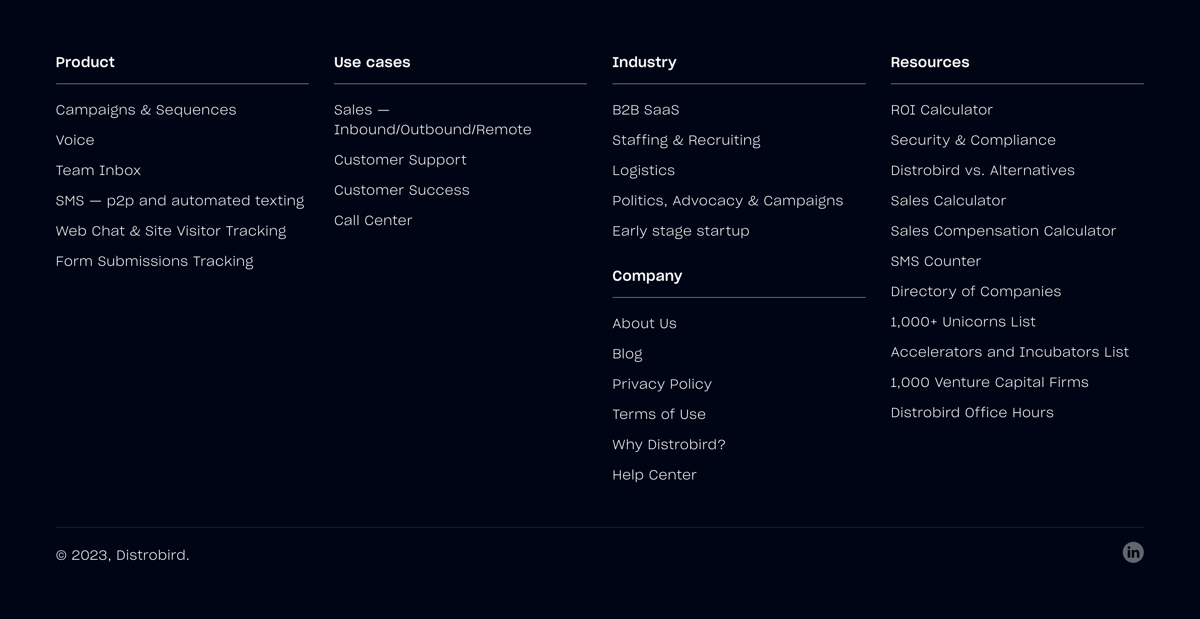Open Politics, Advocacy & Campaigns page
Viewport: 1200px width, 619px height.
coord(728,200)
